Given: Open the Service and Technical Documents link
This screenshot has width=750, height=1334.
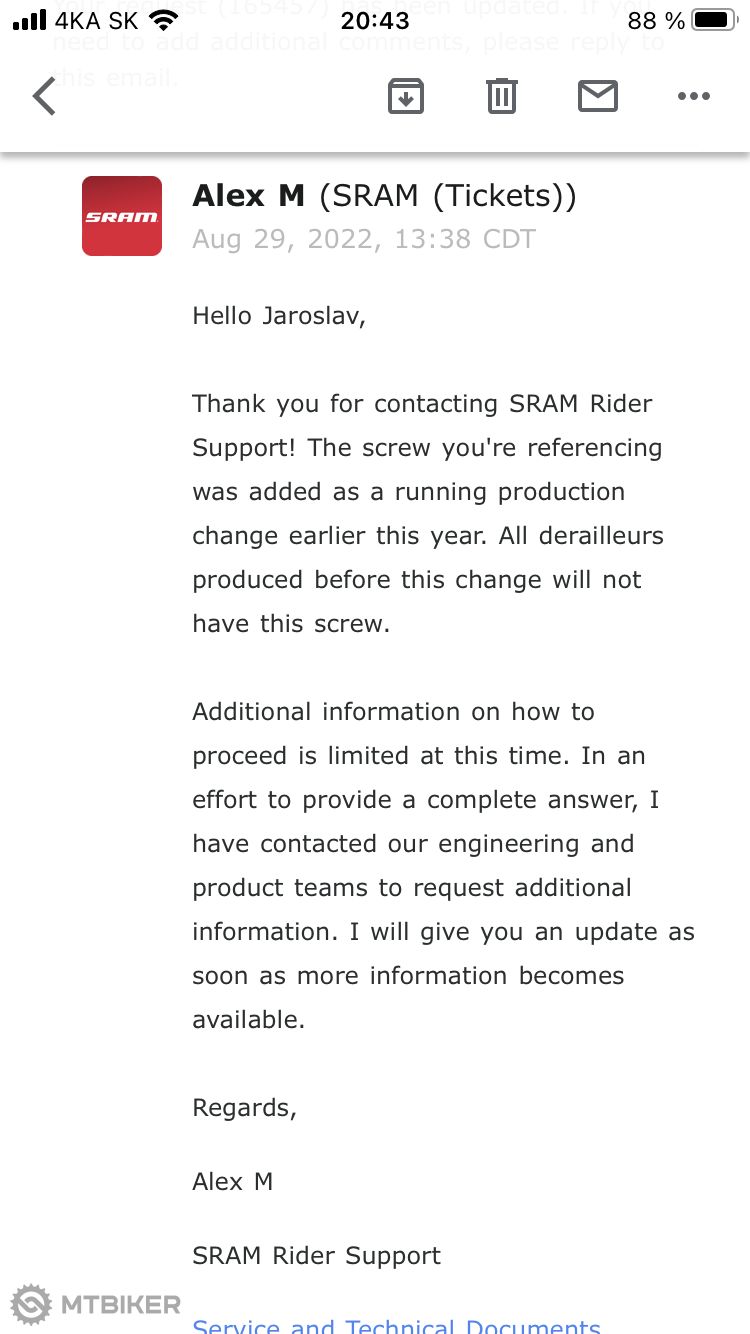Looking at the screenshot, I should [x=396, y=1326].
